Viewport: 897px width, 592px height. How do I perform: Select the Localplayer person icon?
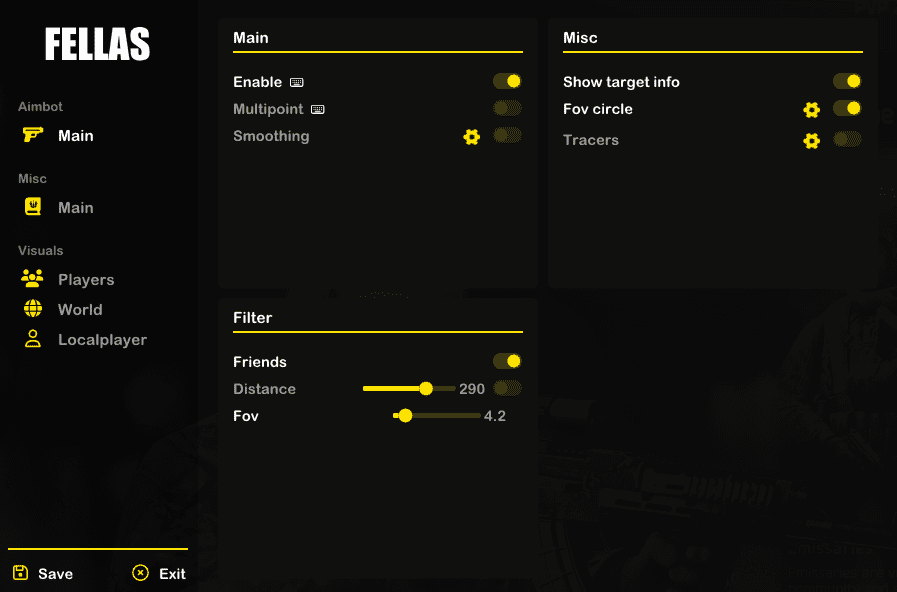pyautogui.click(x=33, y=339)
